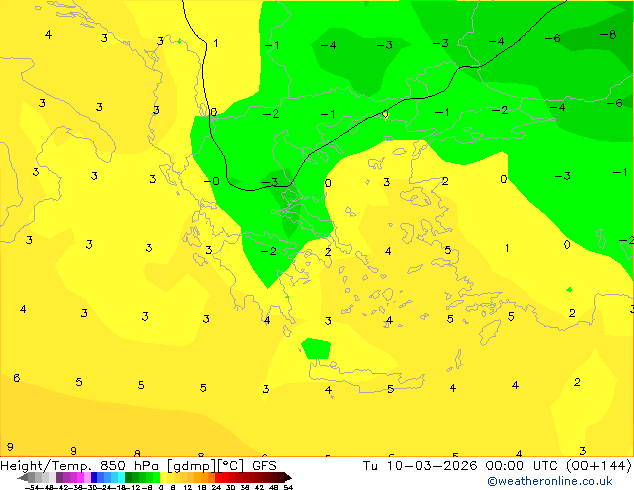
Task: Click the darkest green swatch in the scale
Action: (x=129, y=477)
